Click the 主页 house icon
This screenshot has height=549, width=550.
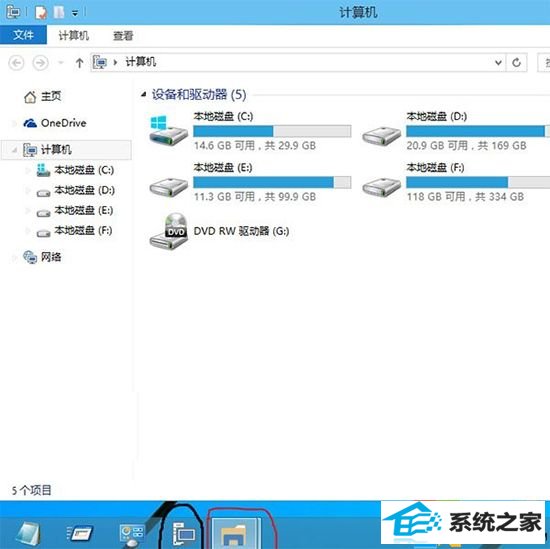30,97
